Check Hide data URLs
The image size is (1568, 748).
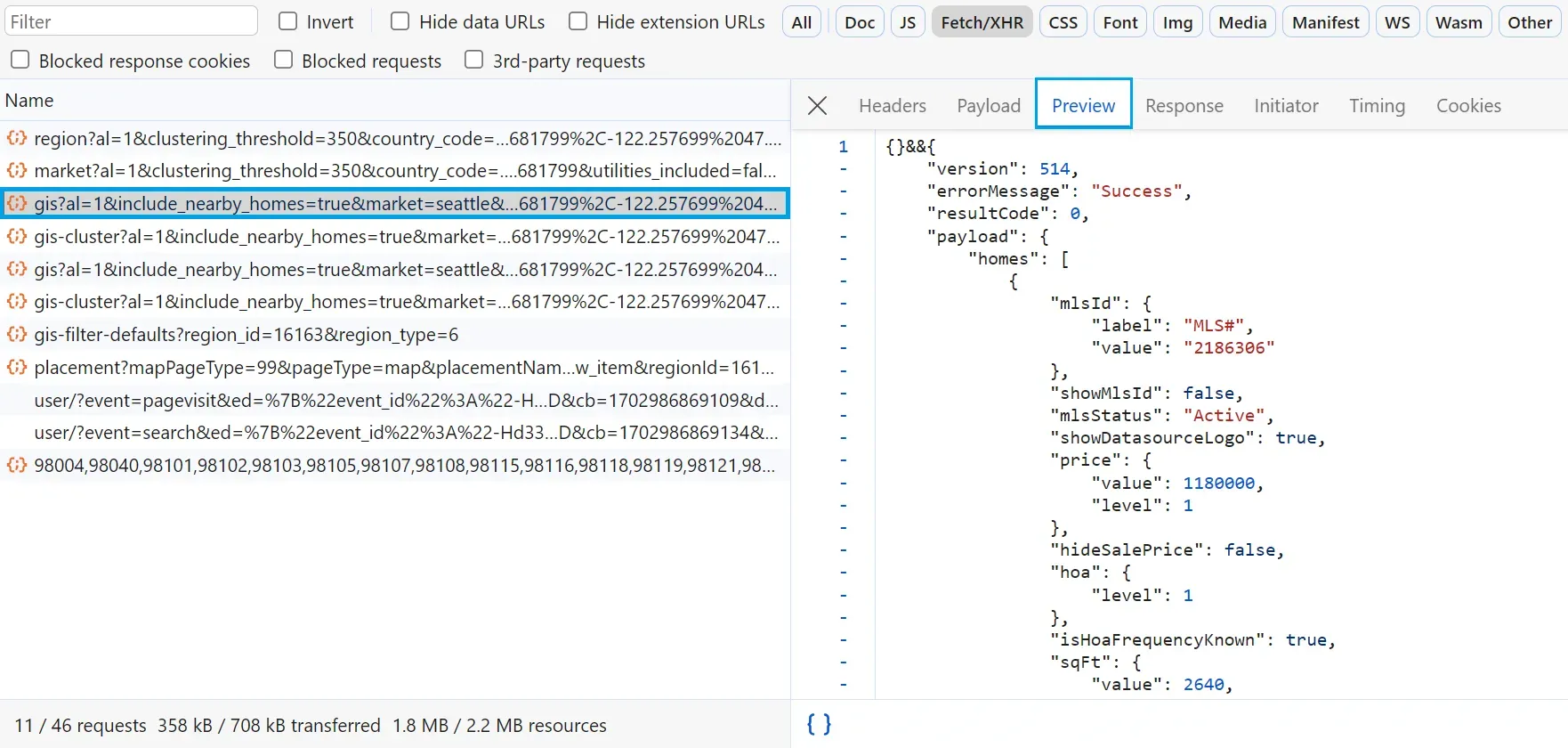pos(400,21)
